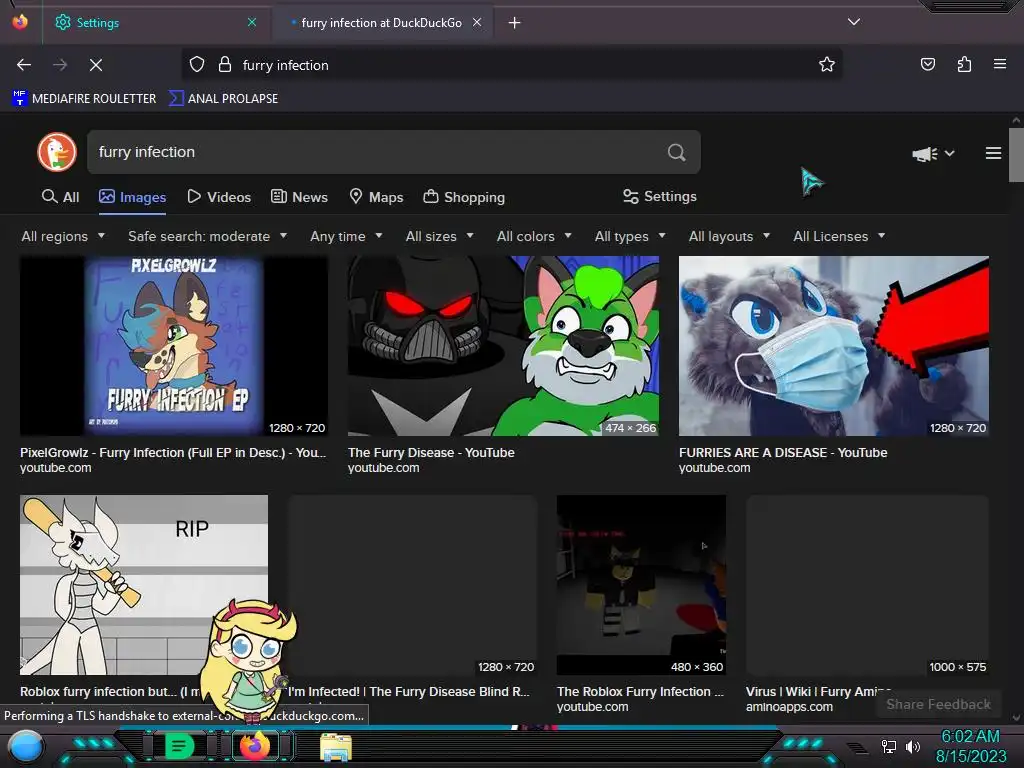This screenshot has width=1024, height=768.
Task: Open the green notes app on taskbar
Action: coord(178,746)
